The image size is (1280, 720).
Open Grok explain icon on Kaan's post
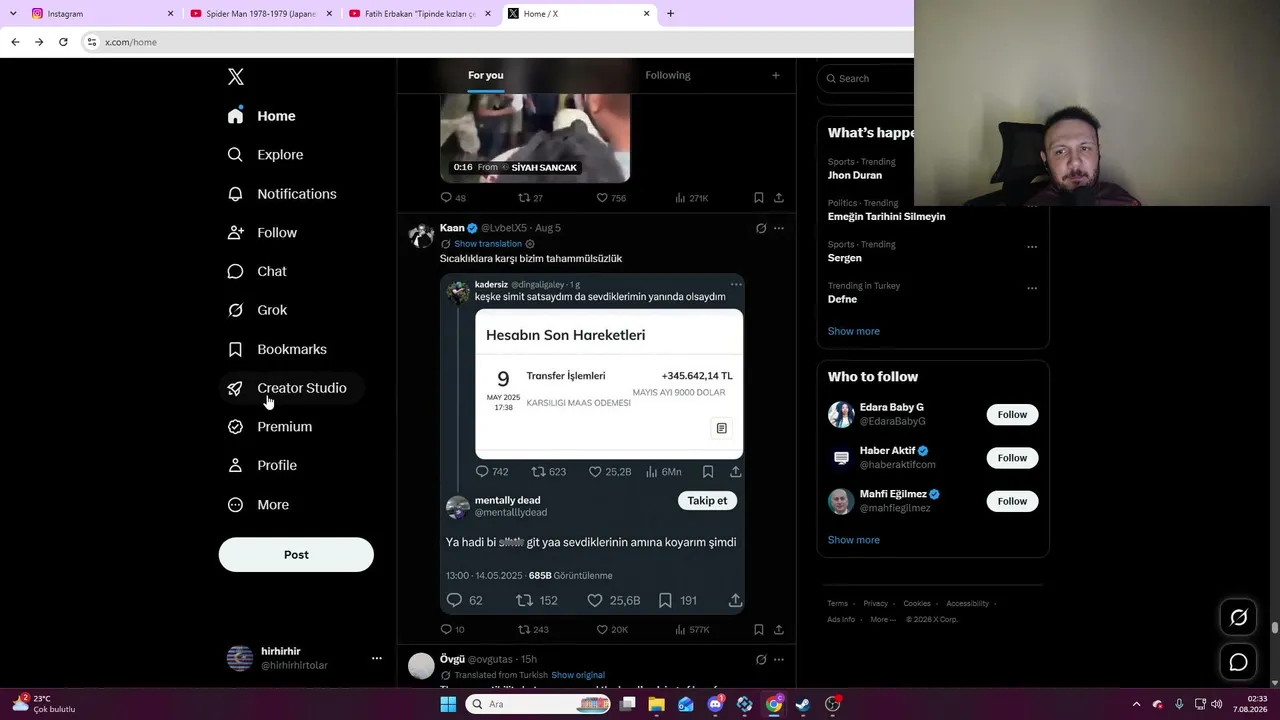coord(761,228)
